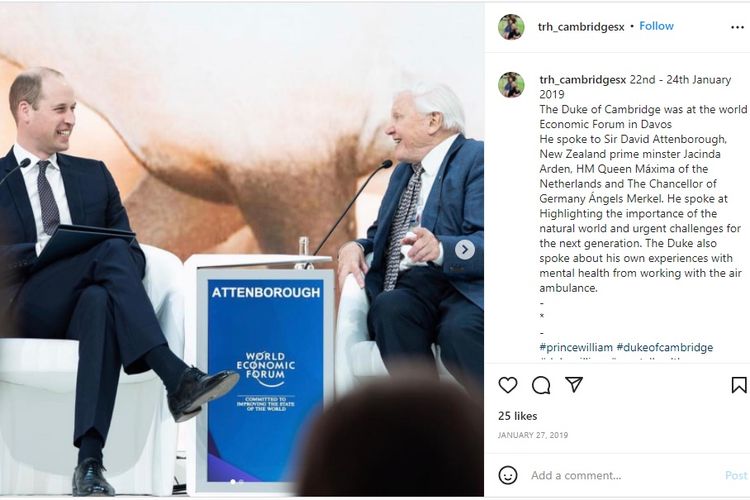Open the #princewilliam hashtag
This screenshot has height=500, width=750.
coord(576,347)
